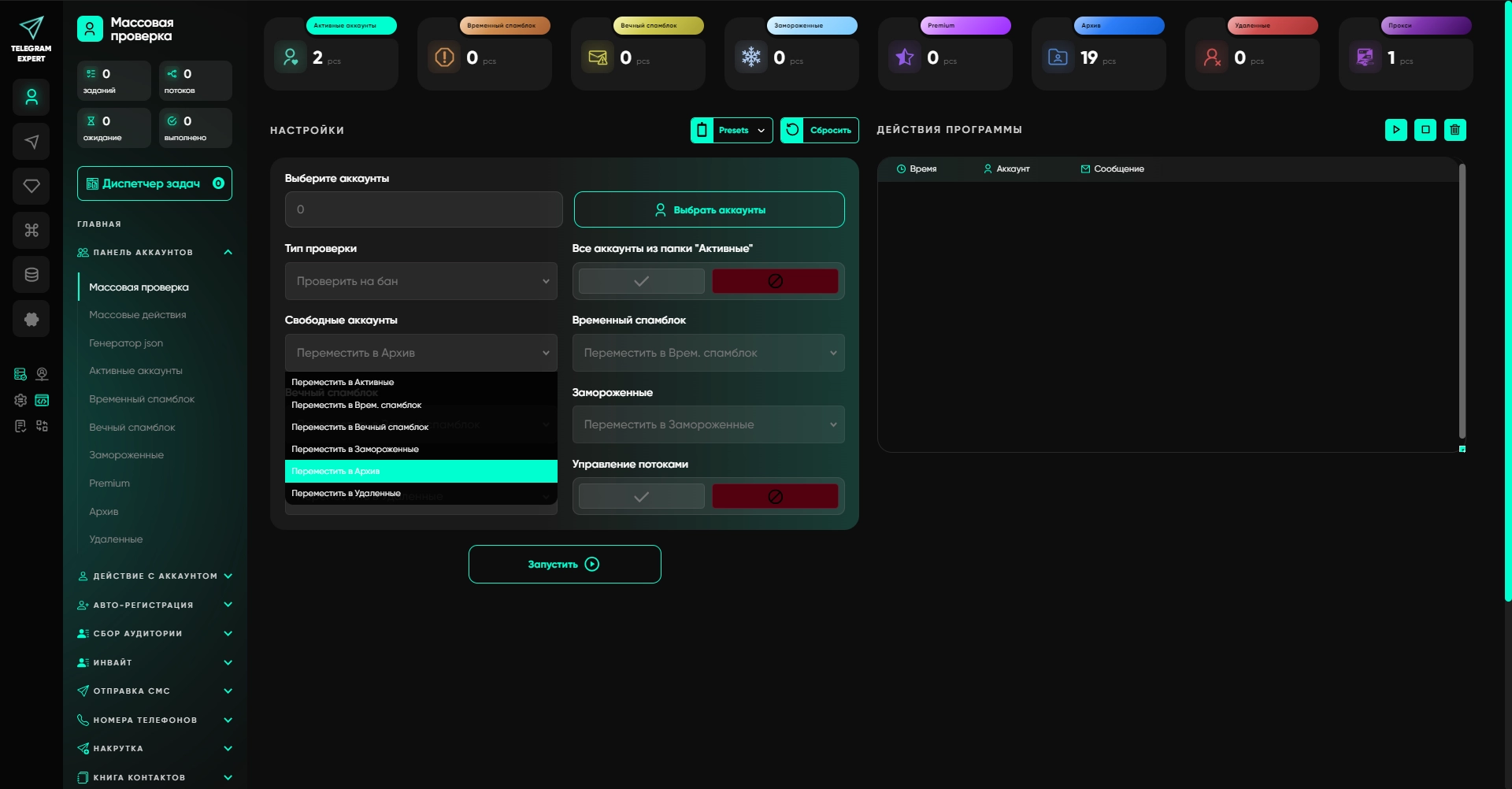Viewport: 1512px width, 789px height.
Task: Click the Запустить button
Action: click(x=565, y=564)
